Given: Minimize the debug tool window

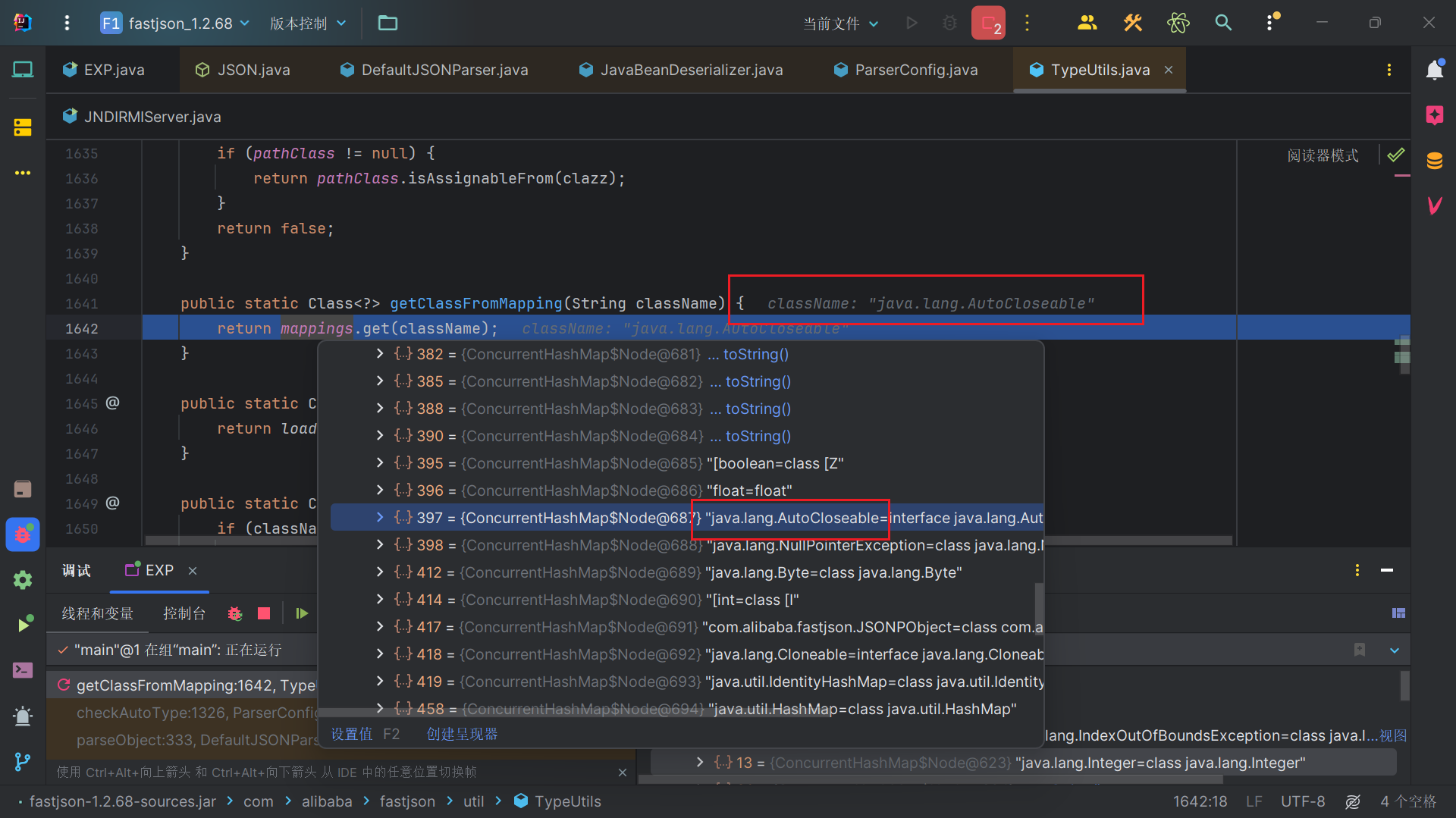Looking at the screenshot, I should click(1387, 570).
